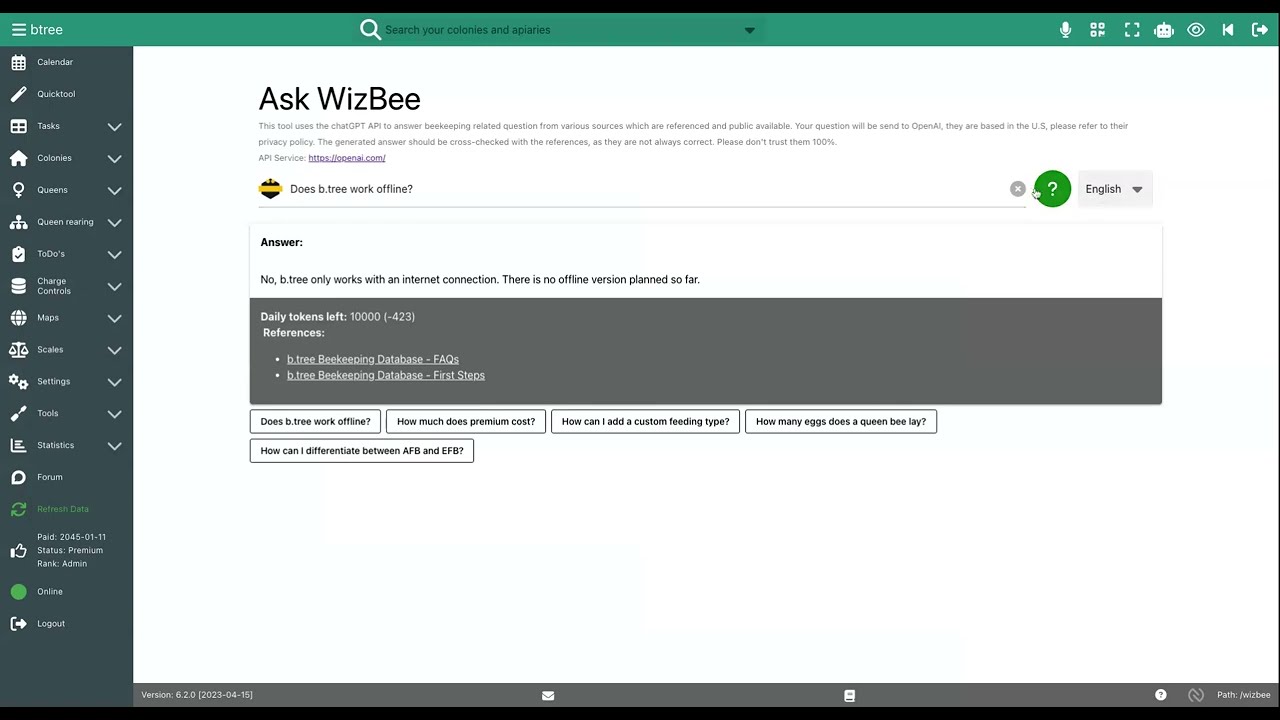The image size is (1280, 720).
Task: Click the Settings gears icon
Action: point(18,382)
